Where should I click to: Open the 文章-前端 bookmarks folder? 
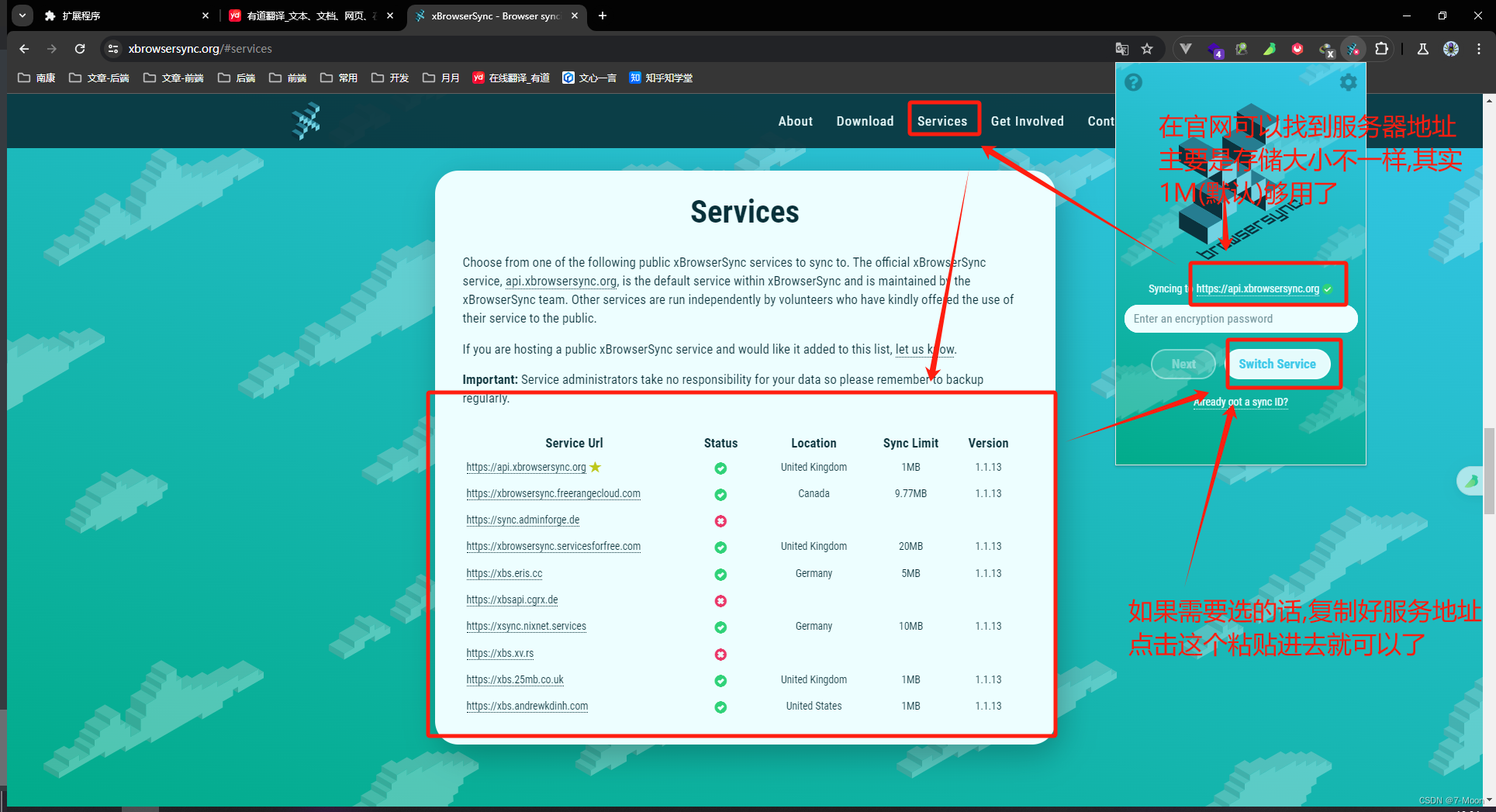coord(173,78)
